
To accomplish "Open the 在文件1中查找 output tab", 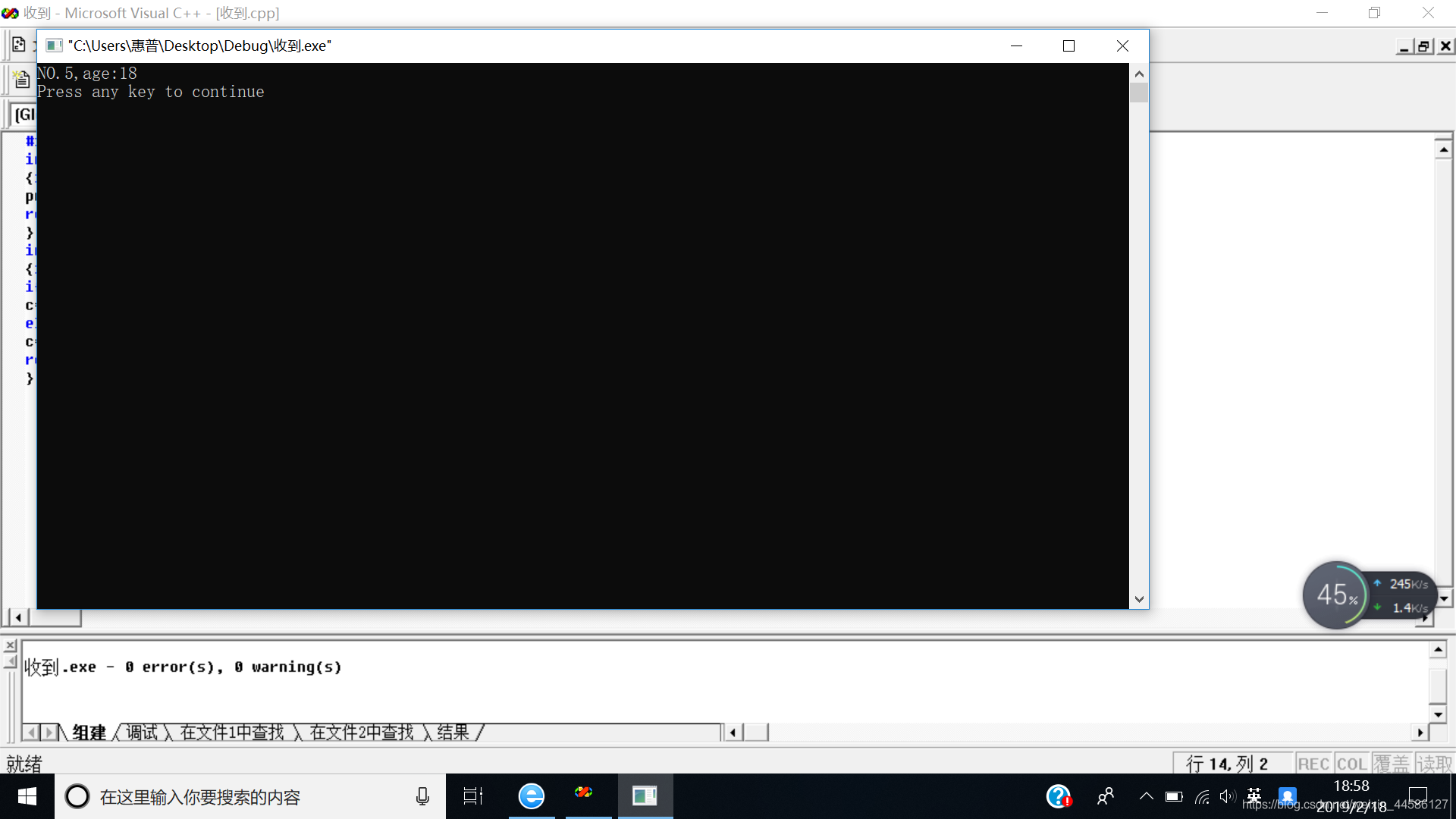I will pos(232,733).
